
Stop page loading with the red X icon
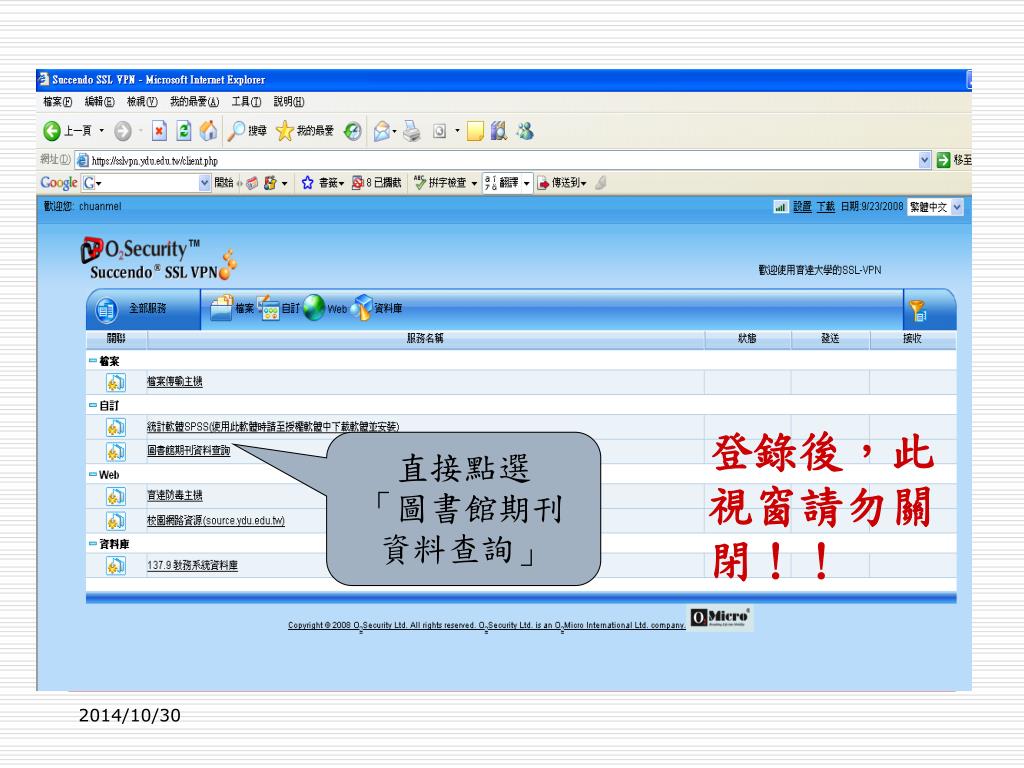(159, 131)
